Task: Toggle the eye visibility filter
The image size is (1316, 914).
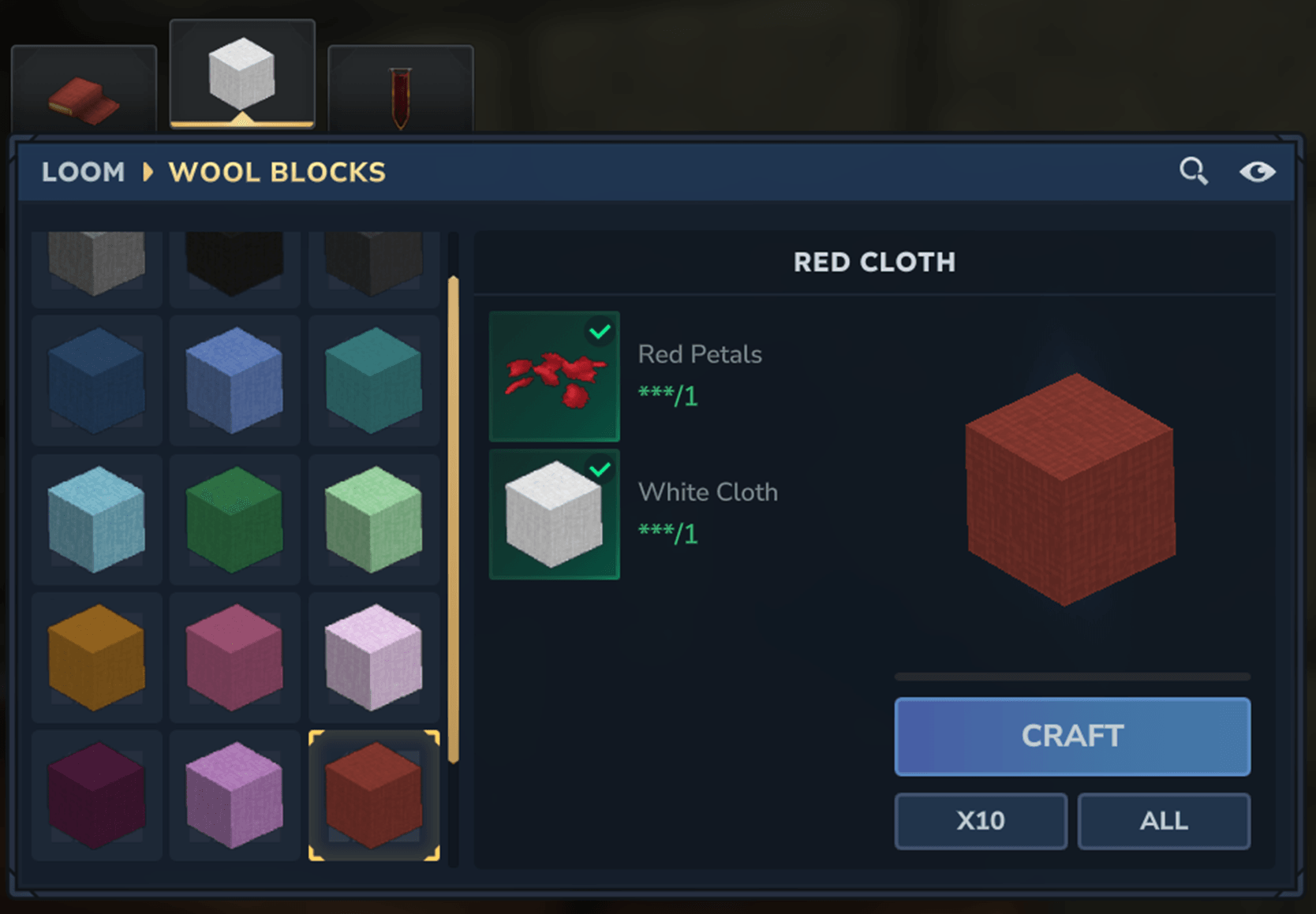Action: click(1257, 171)
